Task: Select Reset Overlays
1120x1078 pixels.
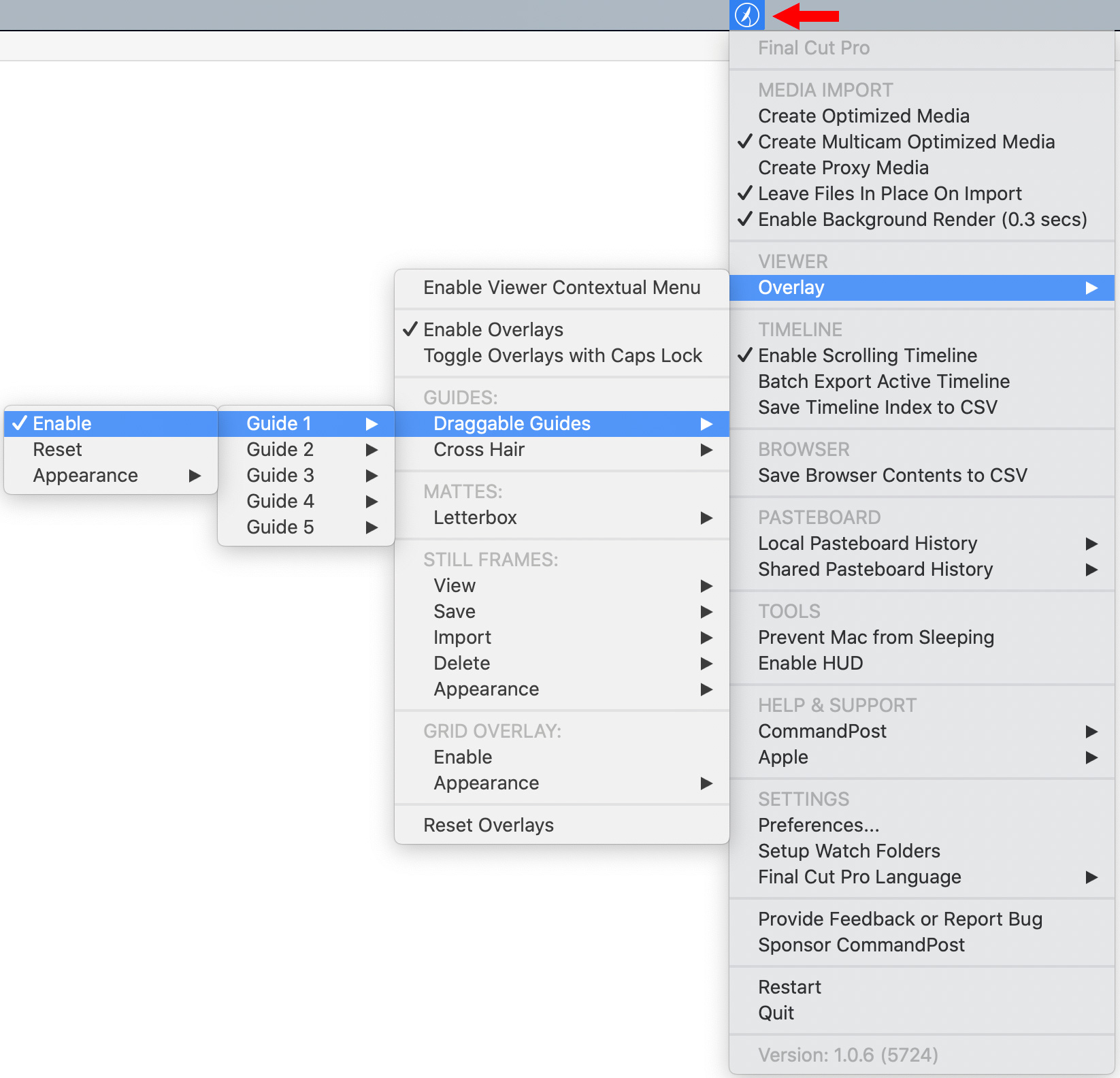Action: coord(562,825)
